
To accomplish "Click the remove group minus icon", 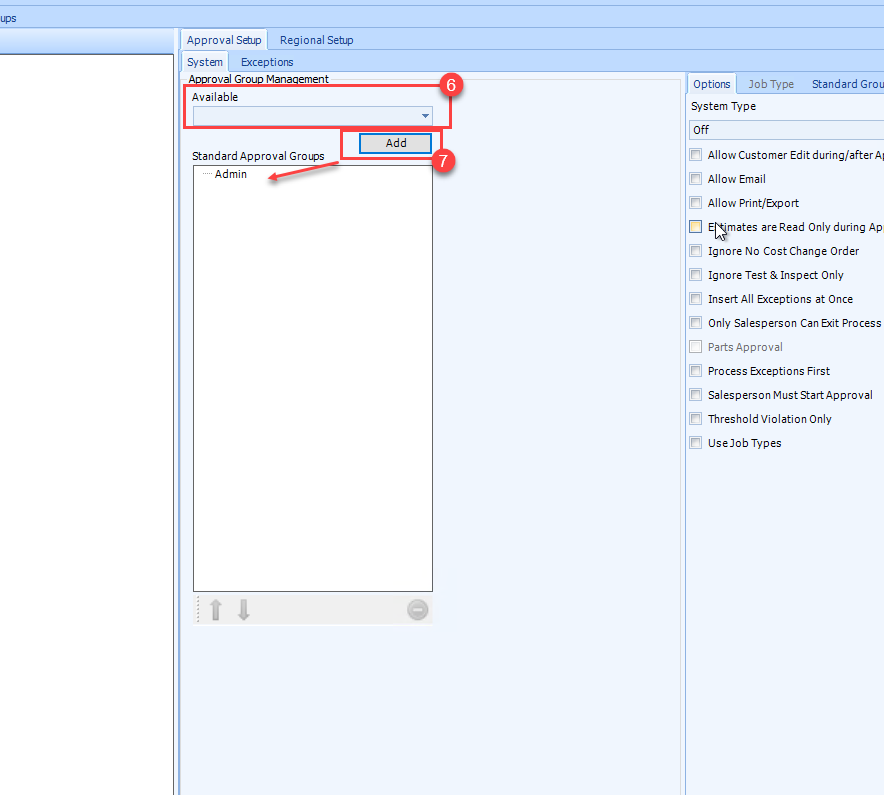I will click(x=418, y=610).
